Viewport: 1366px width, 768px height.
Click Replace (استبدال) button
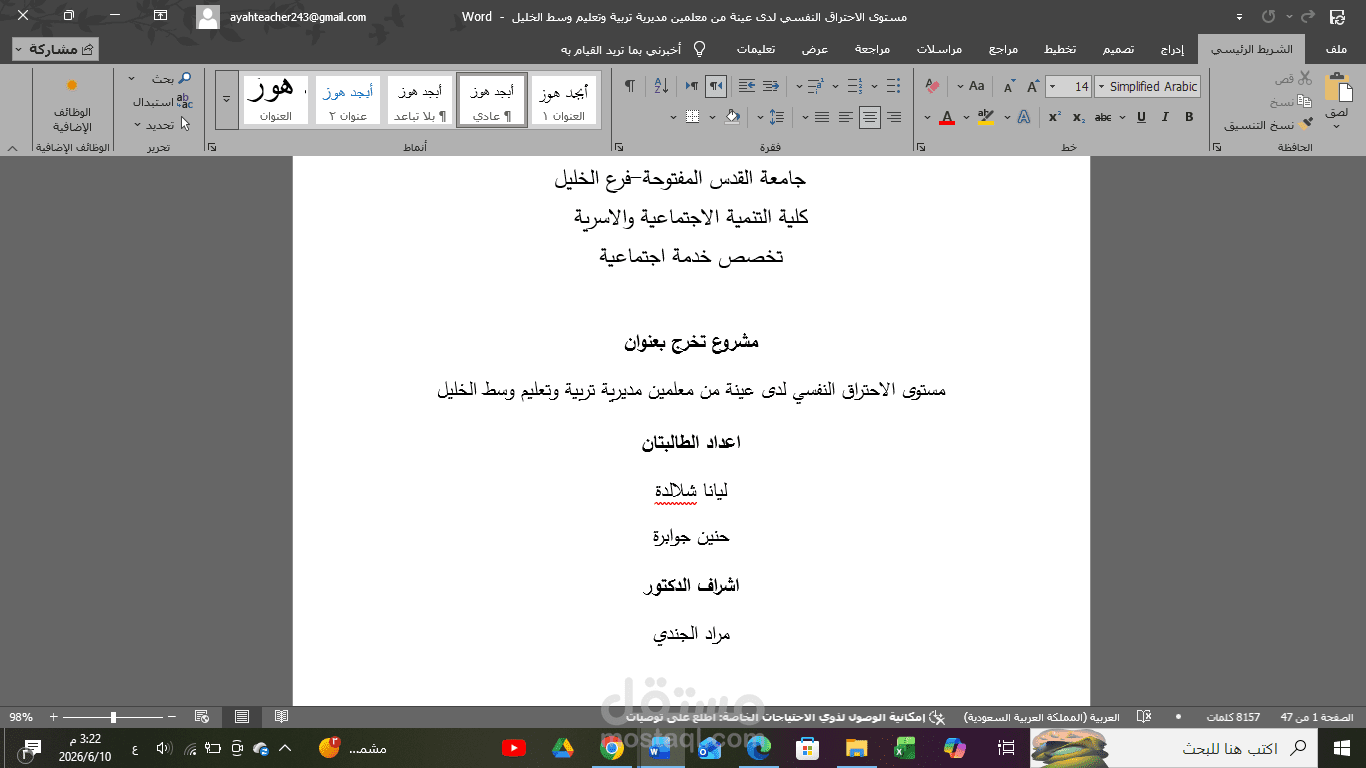click(x=163, y=101)
